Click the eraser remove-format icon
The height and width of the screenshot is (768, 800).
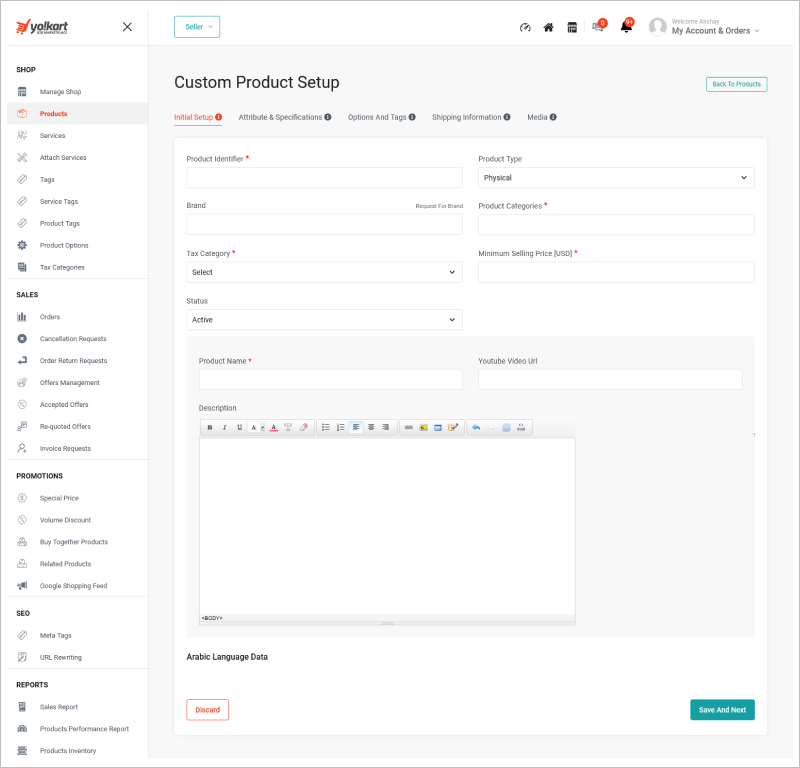tap(304, 427)
